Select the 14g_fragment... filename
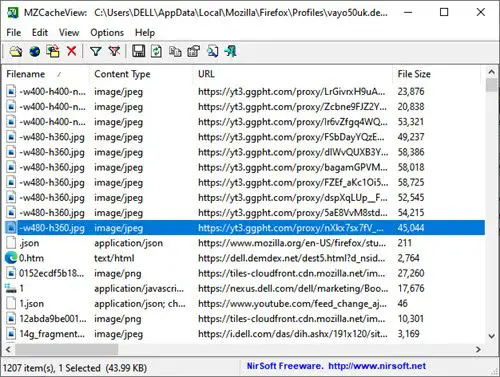Image resolution: width=500 pixels, height=377 pixels. point(52,334)
